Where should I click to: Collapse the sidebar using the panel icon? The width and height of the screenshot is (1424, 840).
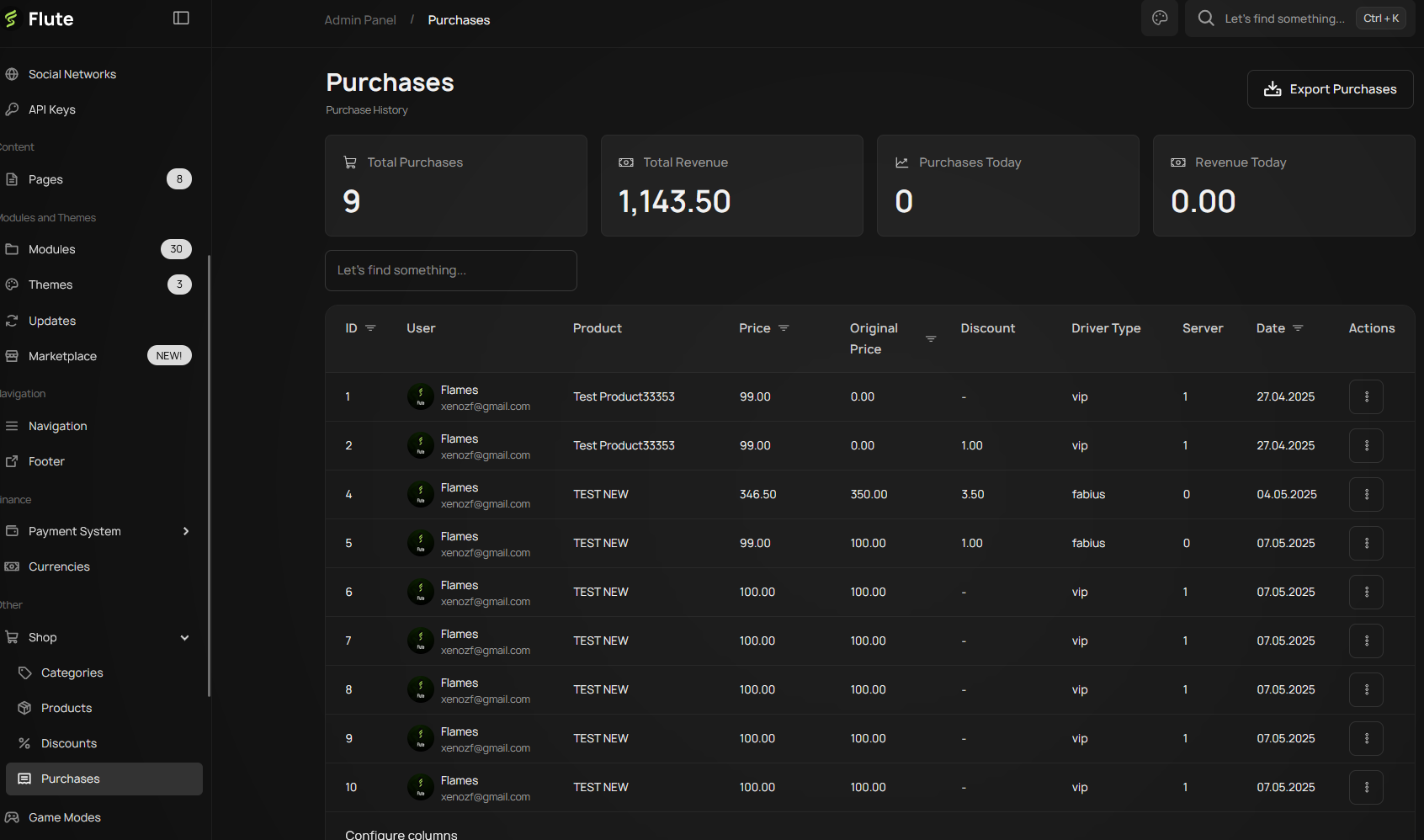pyautogui.click(x=181, y=17)
